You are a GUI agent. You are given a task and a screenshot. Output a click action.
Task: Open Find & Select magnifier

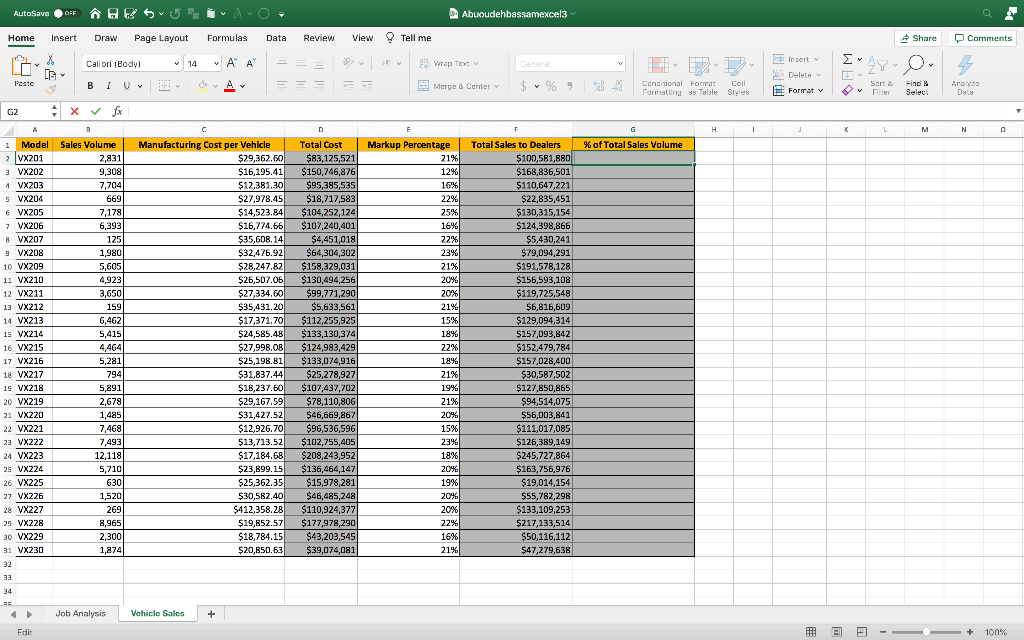(914, 65)
